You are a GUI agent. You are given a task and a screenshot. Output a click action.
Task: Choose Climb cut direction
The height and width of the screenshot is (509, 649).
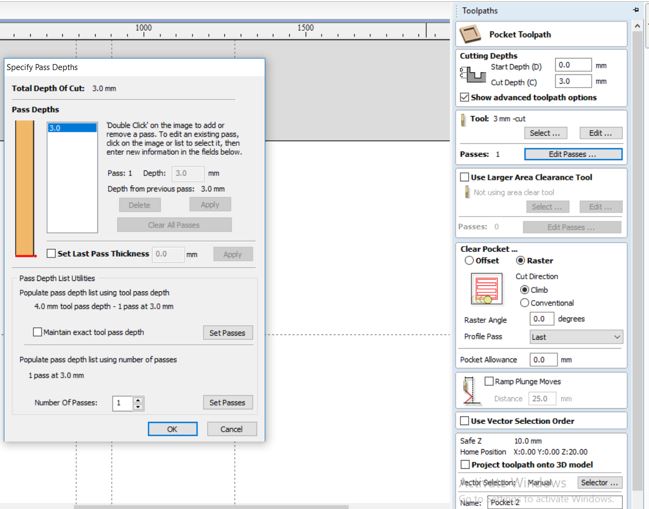524,290
